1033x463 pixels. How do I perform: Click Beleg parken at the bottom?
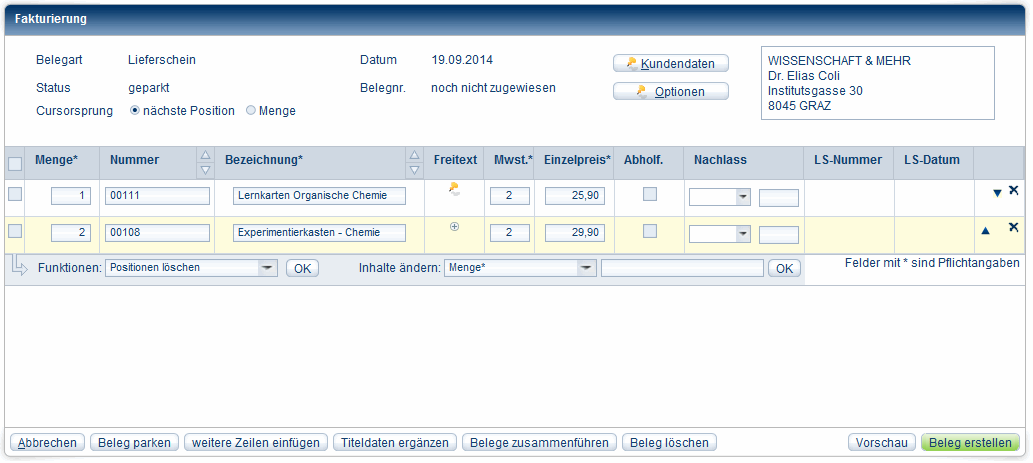pyautogui.click(x=135, y=442)
